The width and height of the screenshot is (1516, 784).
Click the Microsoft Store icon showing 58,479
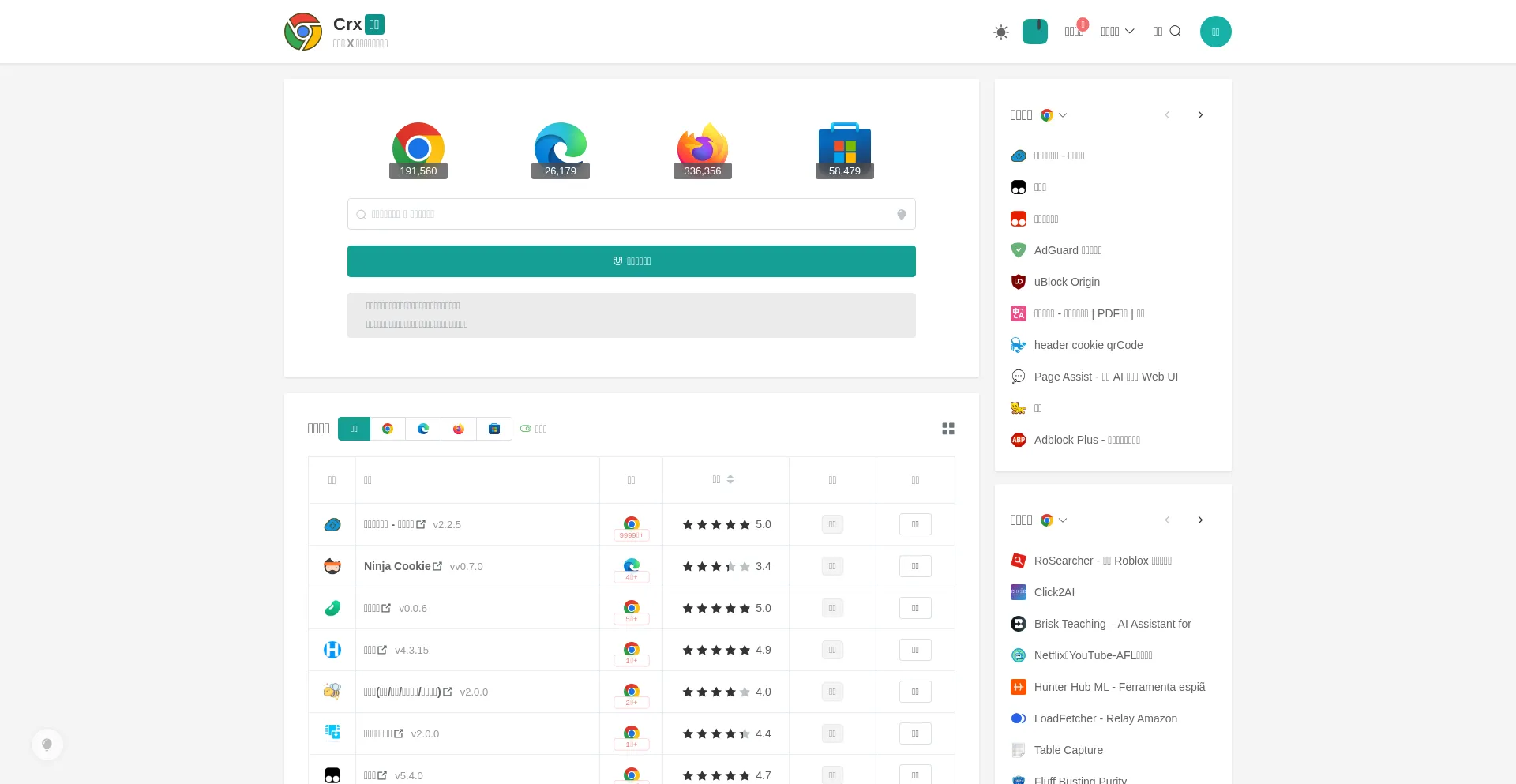pos(844,148)
